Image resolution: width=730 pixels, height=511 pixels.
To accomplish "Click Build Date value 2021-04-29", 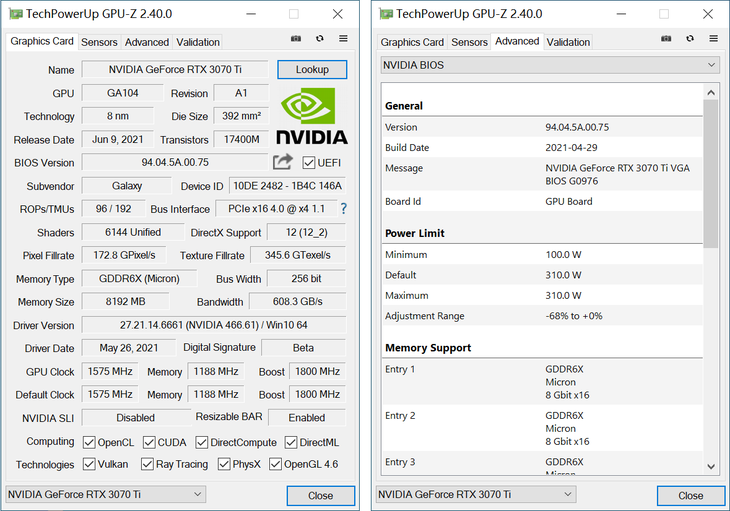I will coord(571,148).
